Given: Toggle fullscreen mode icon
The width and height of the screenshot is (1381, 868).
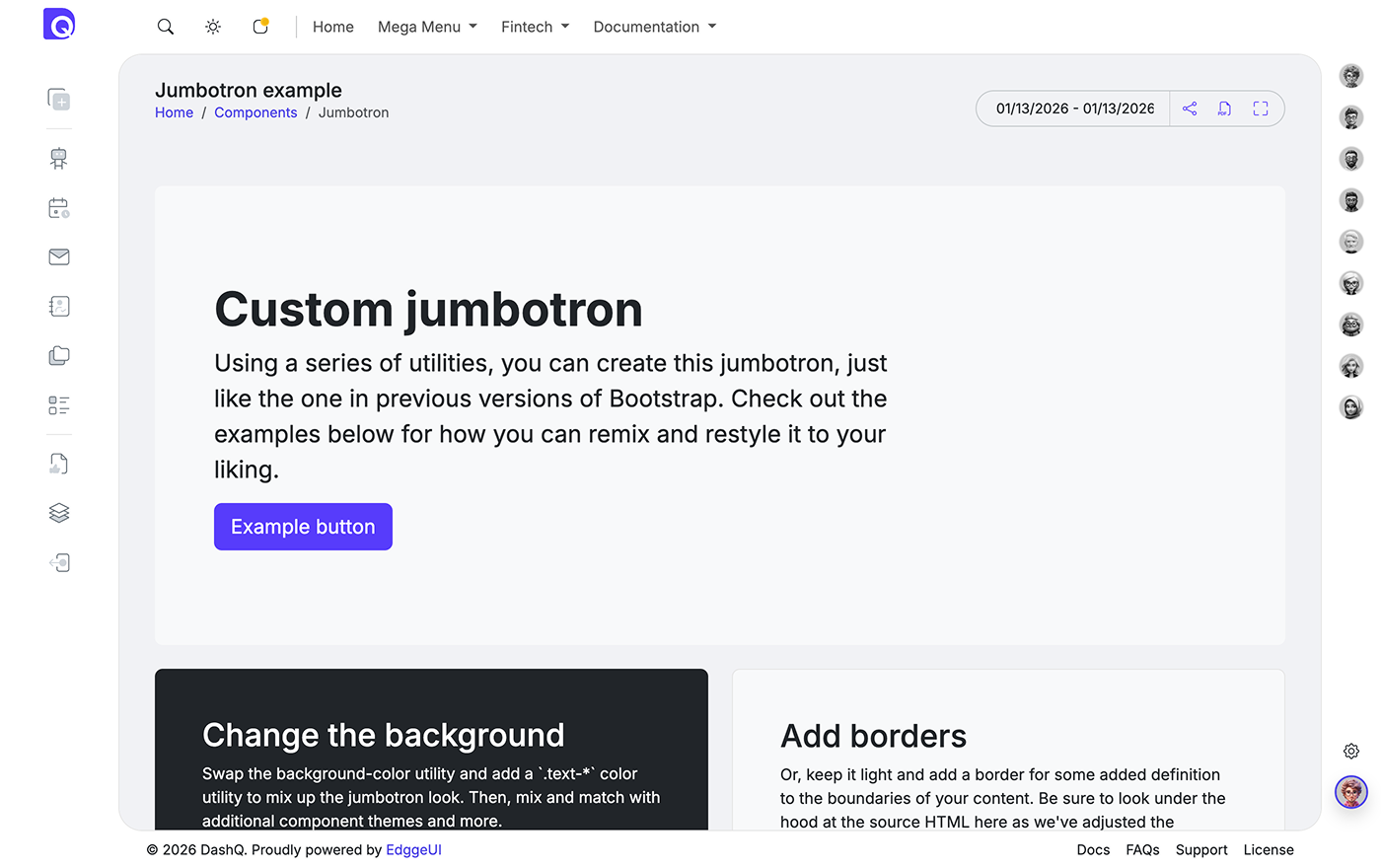Looking at the screenshot, I should (1261, 108).
